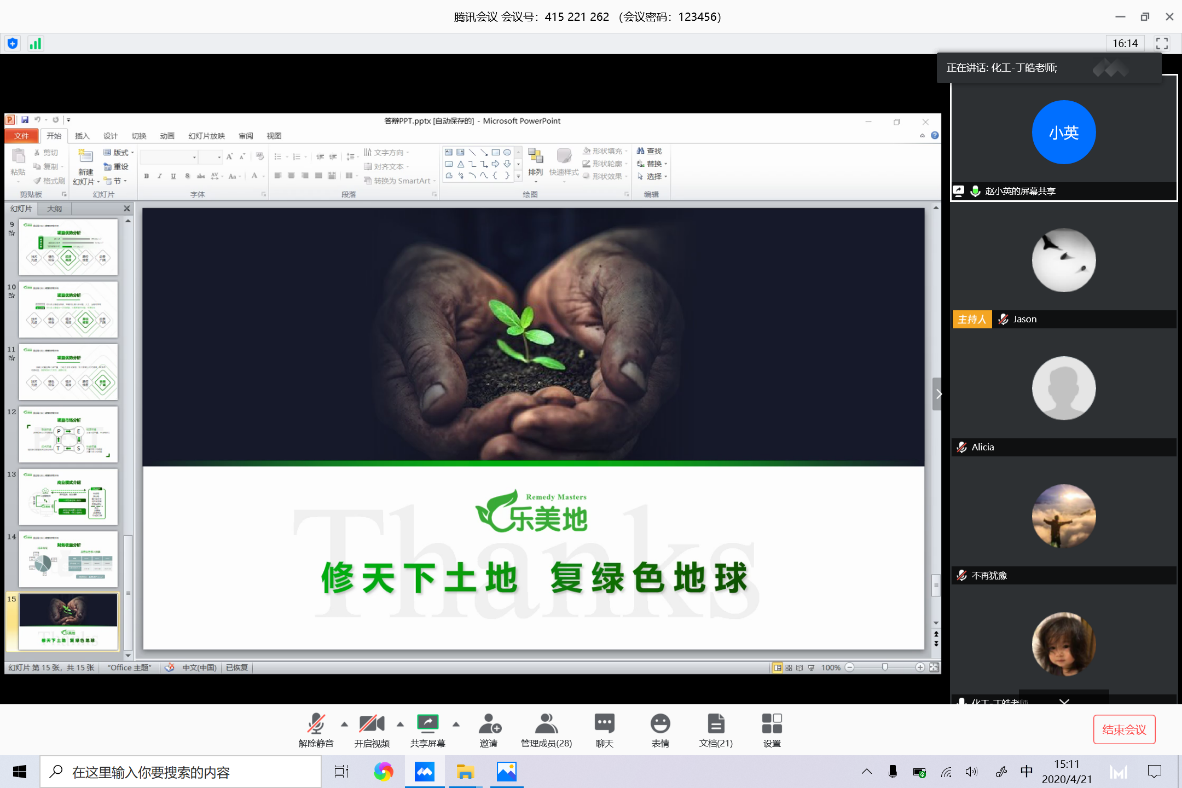The image size is (1182, 788).
Task: Expand video options arrow beside 开启视频
Action: tap(400, 723)
